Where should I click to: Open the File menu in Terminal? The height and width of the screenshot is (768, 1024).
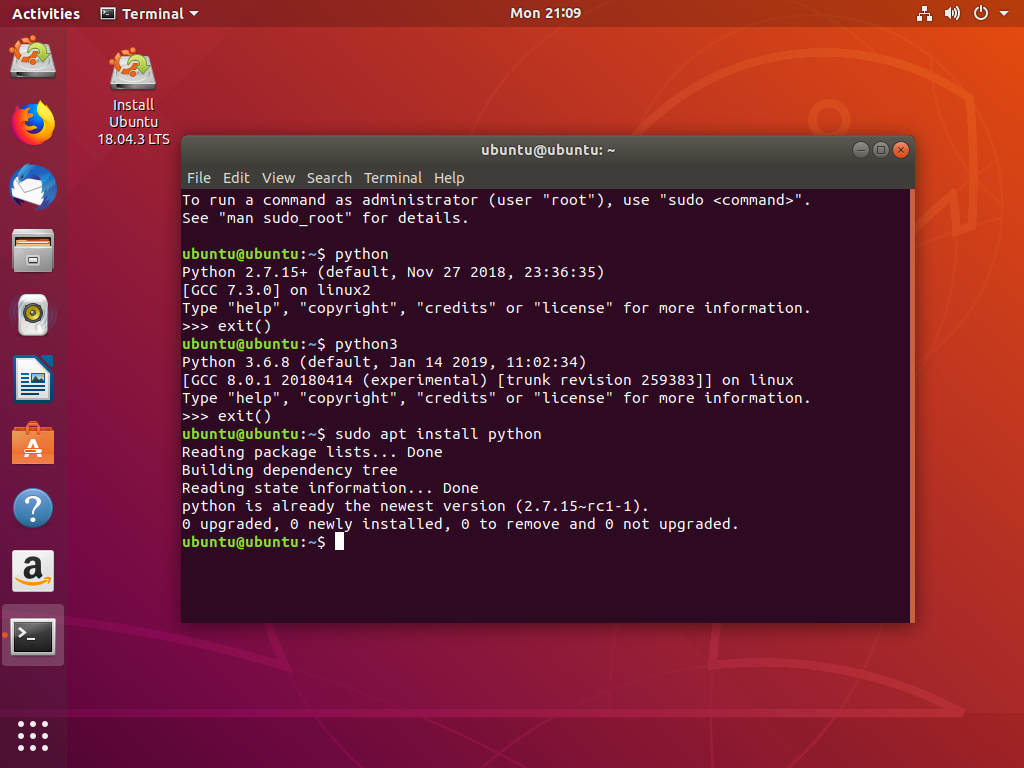click(198, 177)
